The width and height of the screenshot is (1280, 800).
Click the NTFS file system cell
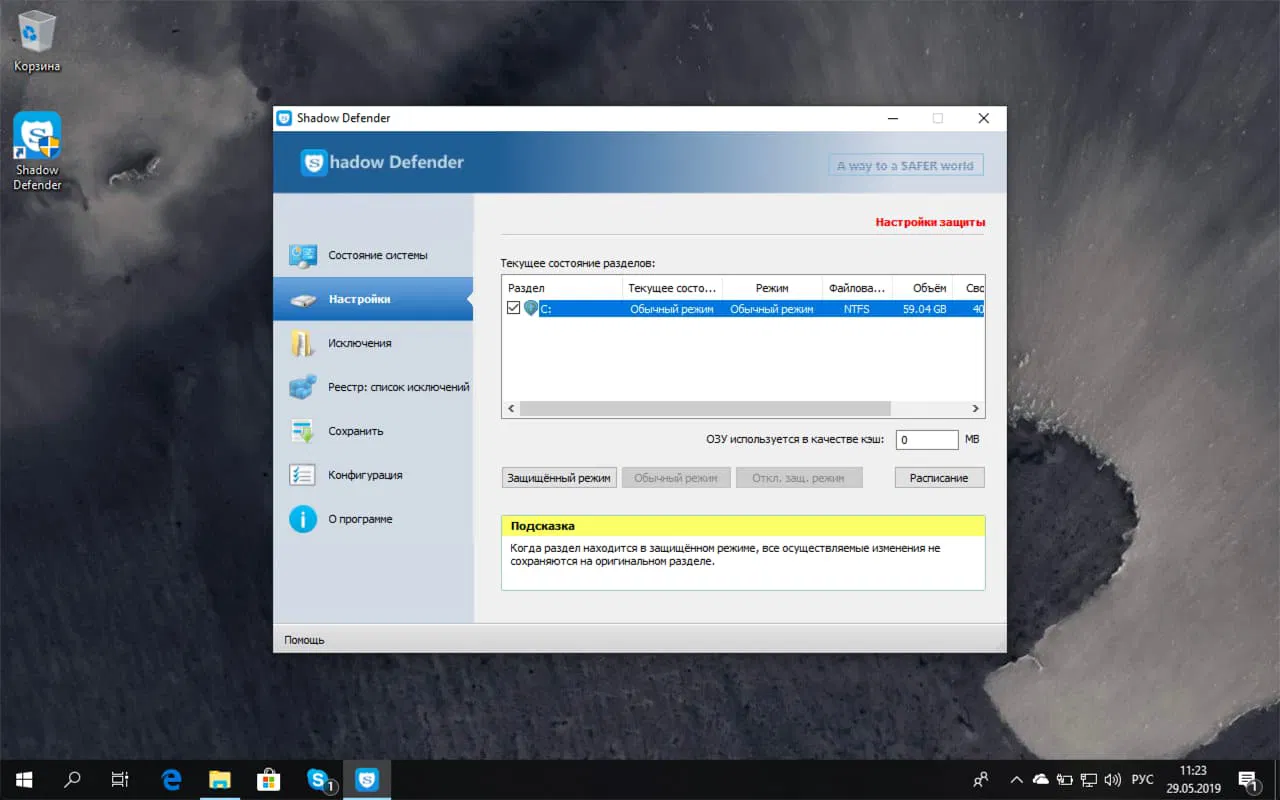pos(857,309)
